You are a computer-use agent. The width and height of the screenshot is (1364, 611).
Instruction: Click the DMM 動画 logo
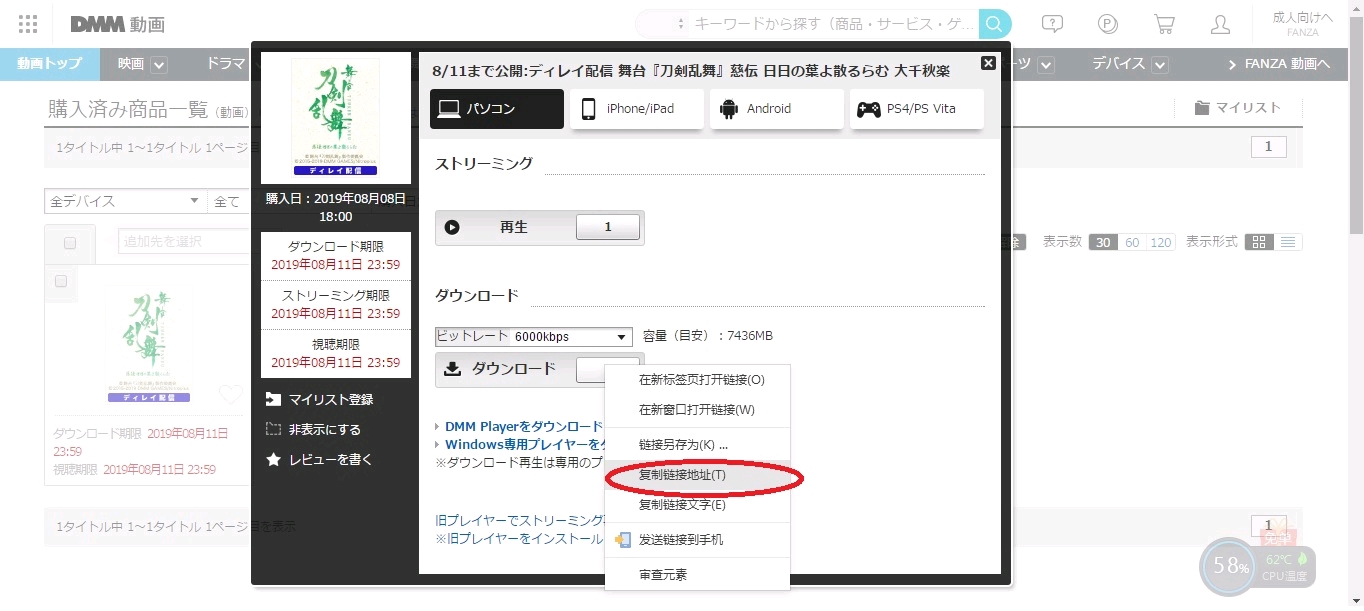[118, 24]
